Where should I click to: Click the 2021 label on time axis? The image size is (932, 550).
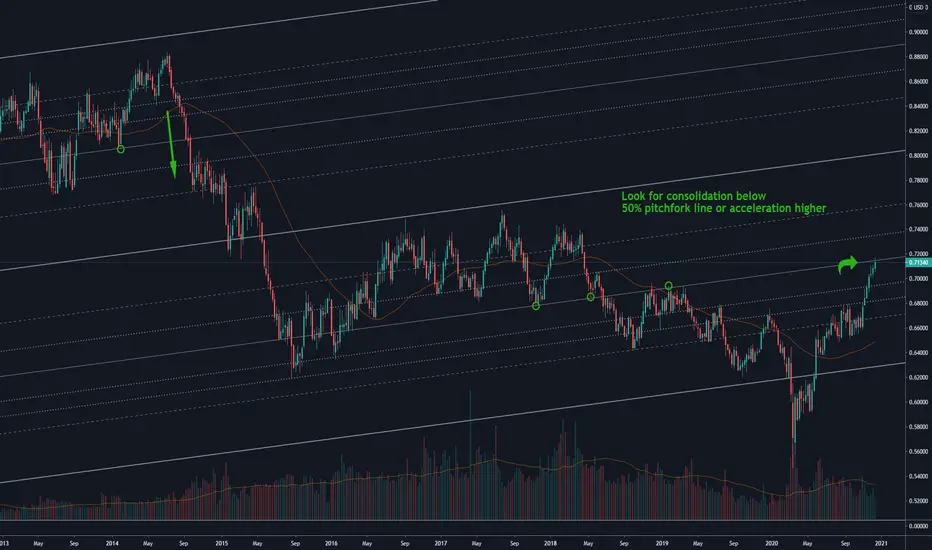click(x=881, y=543)
